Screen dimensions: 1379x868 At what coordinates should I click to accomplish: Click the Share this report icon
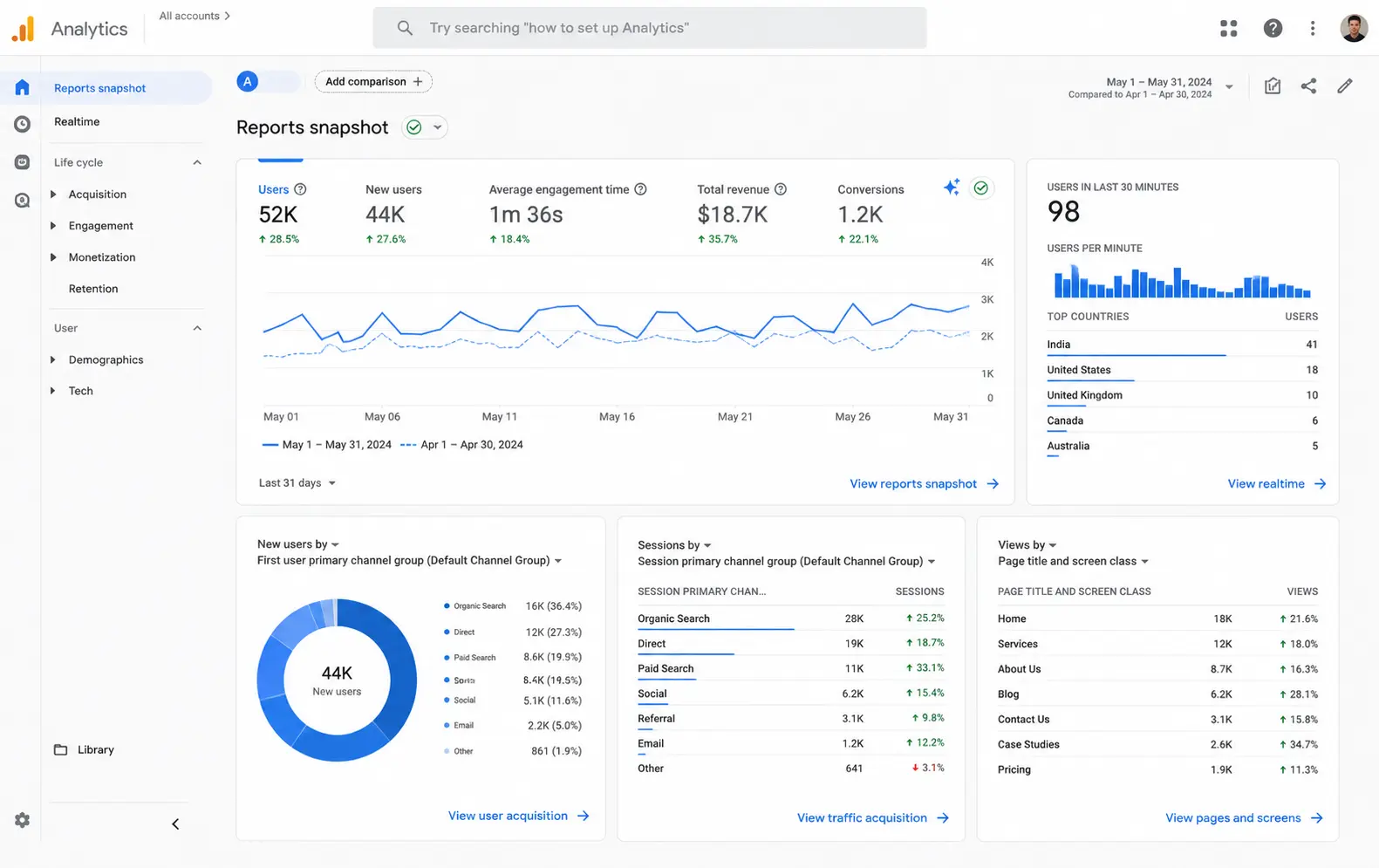(1308, 85)
